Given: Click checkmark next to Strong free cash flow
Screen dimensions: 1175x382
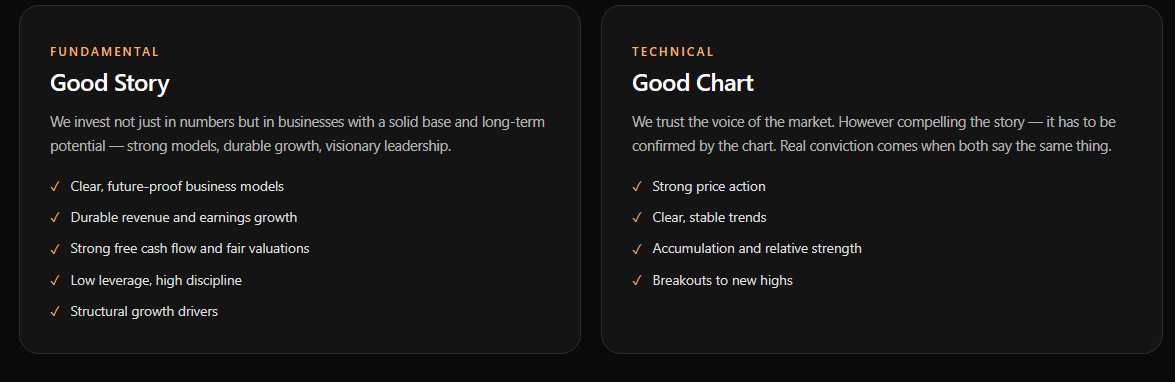Looking at the screenshot, I should 55,249.
